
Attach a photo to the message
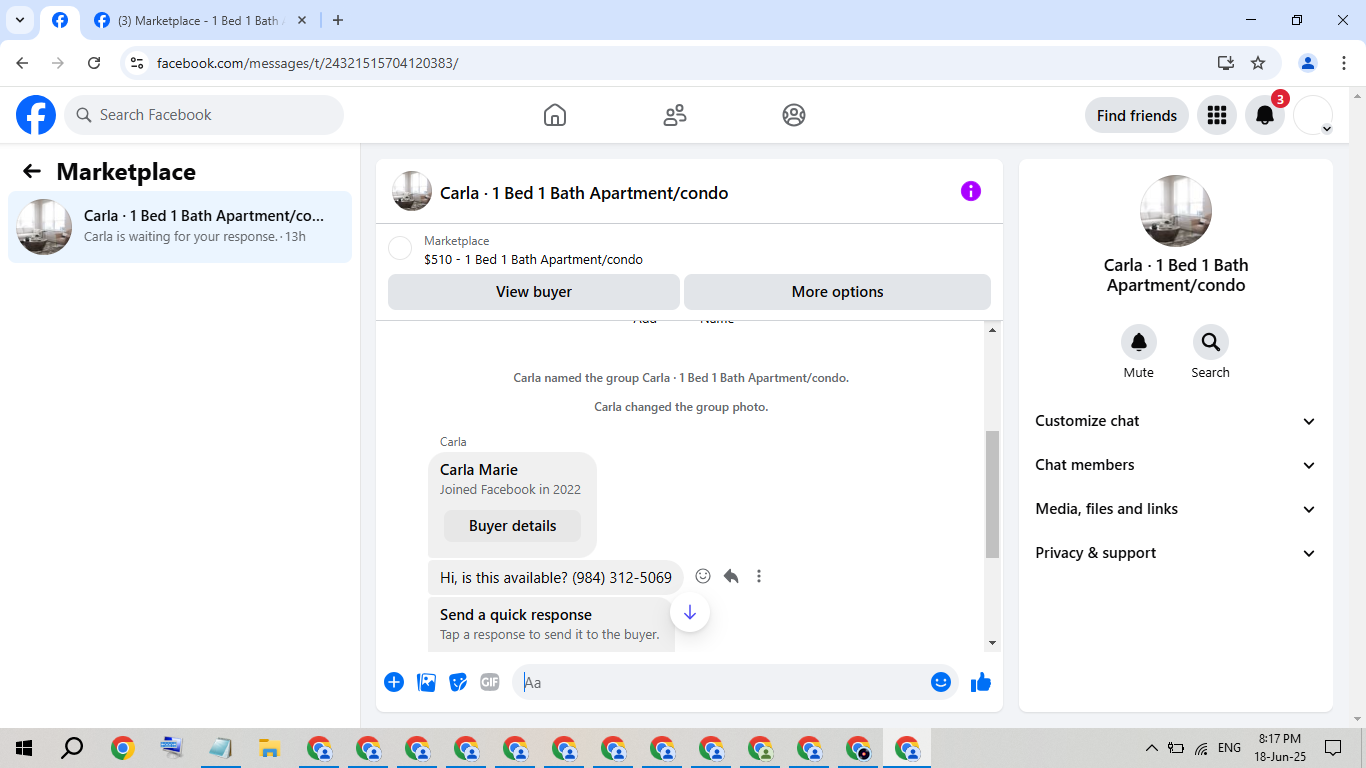click(x=426, y=682)
